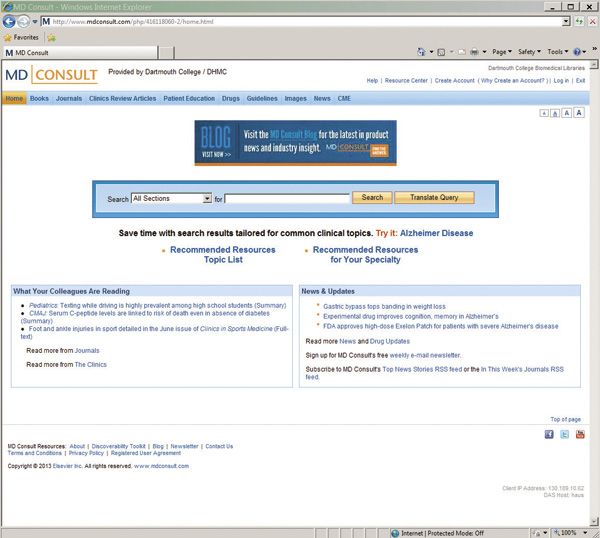The width and height of the screenshot is (600, 538).
Task: Open the Patient Education tab
Action: point(189,98)
